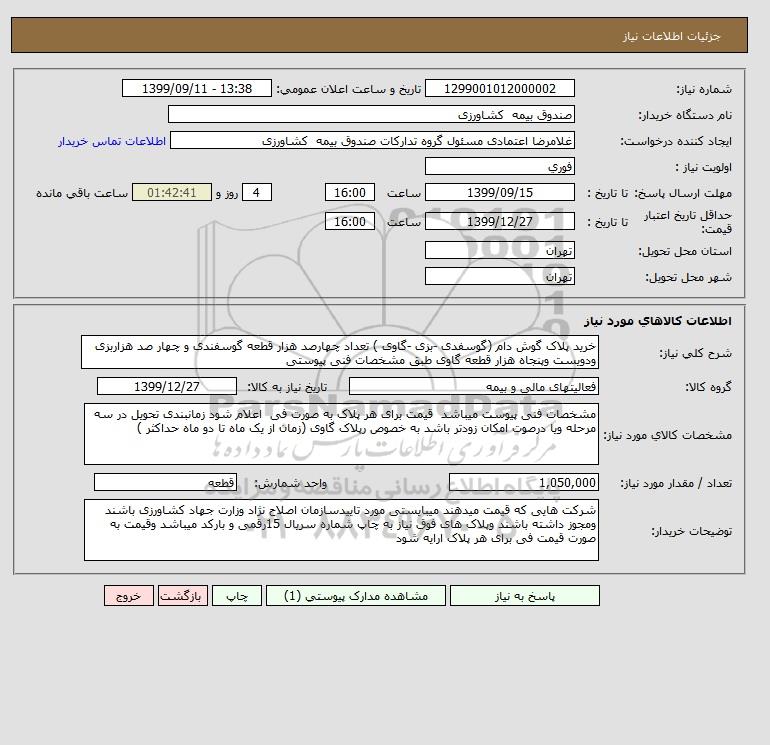
Task: Click delivery province field تهران
Action: 499,250
